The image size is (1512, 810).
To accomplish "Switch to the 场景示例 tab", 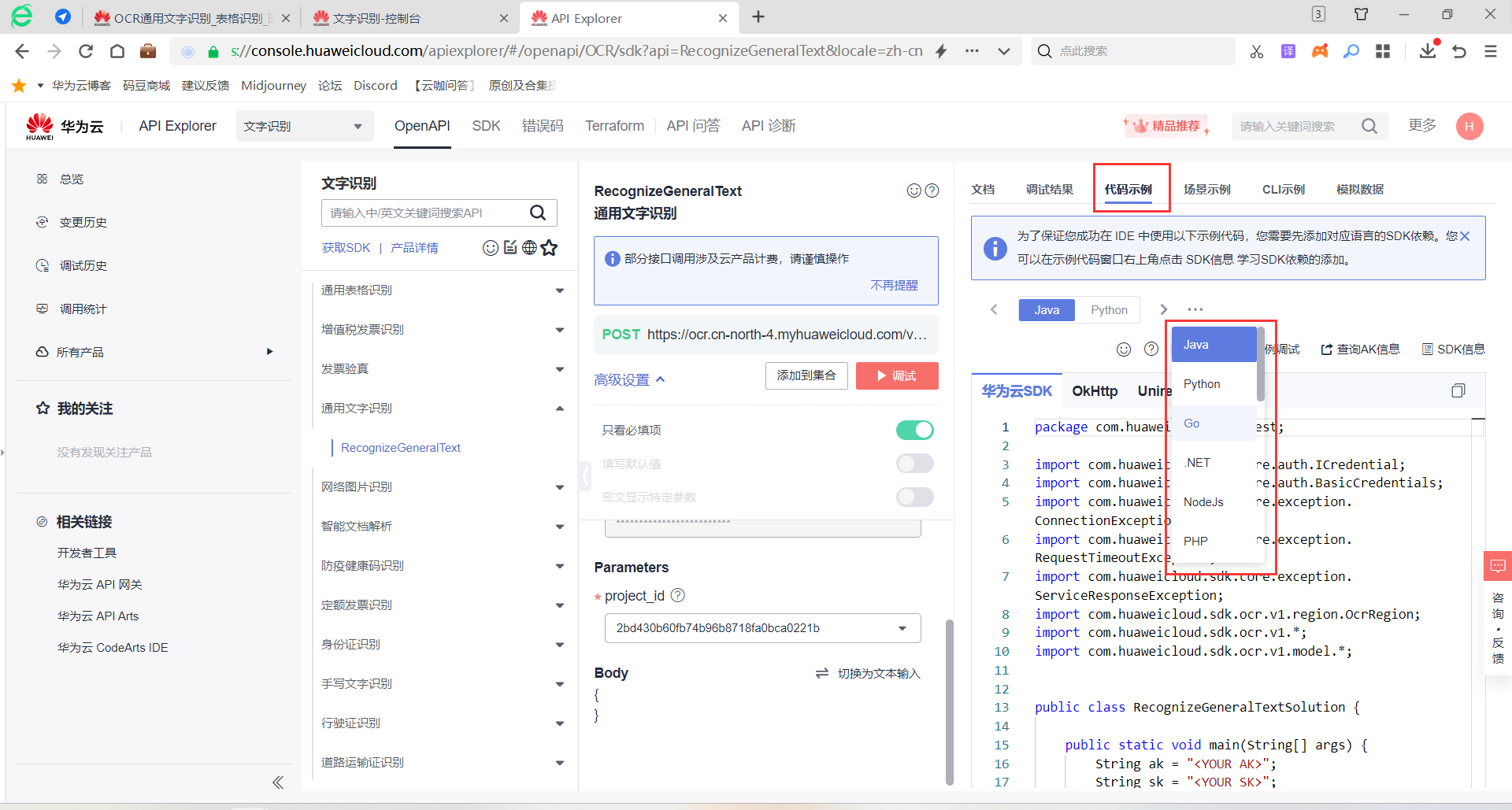I will pyautogui.click(x=1207, y=189).
